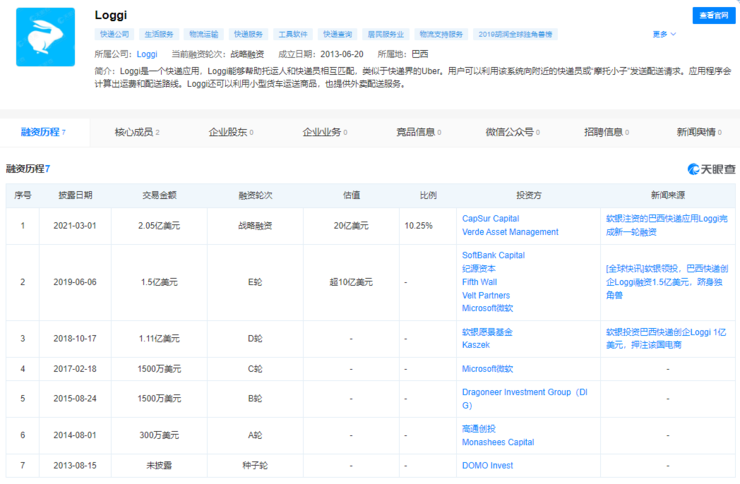
Task: Select the 工具软件 tag
Action: 293,34
